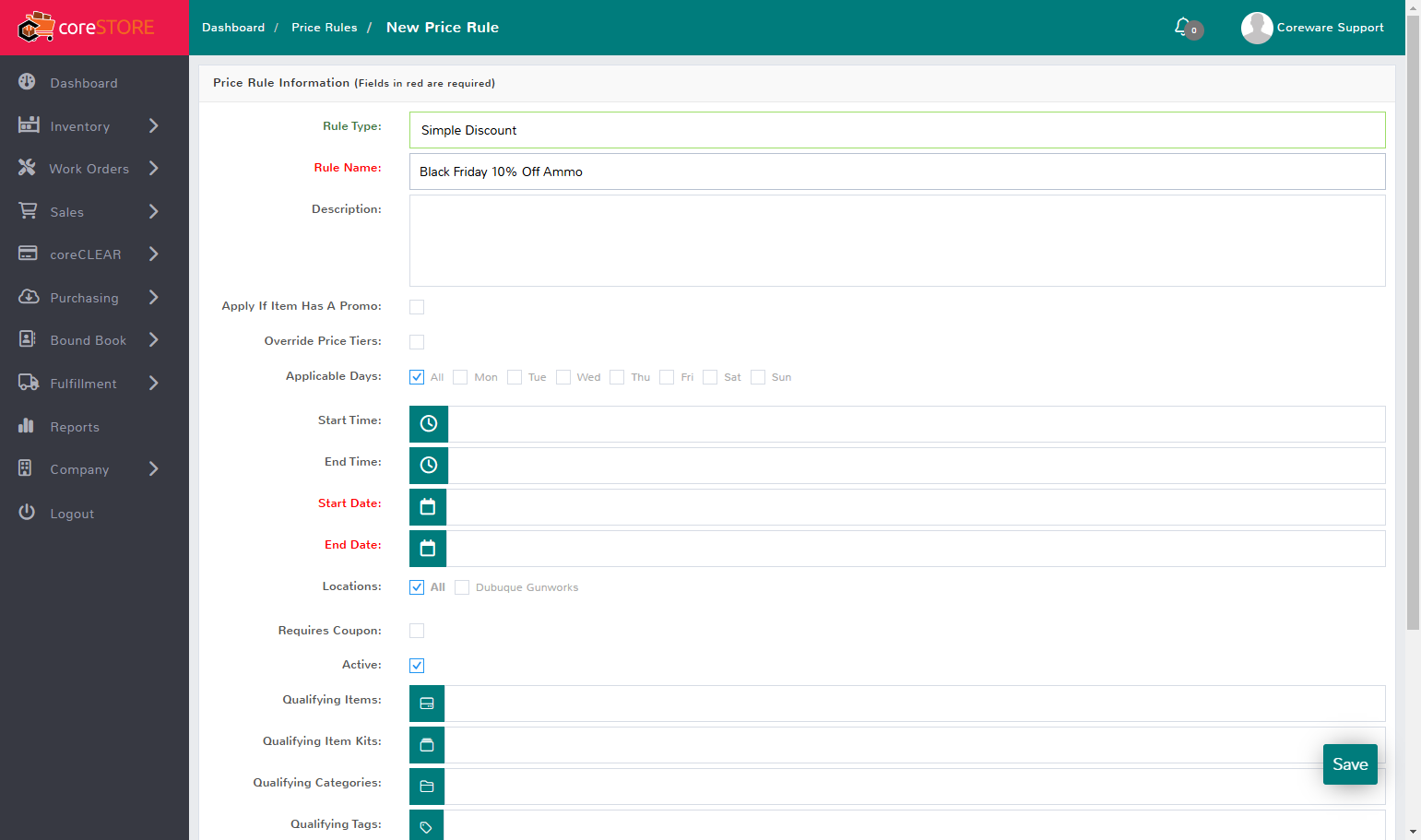
Task: Click the Qualifying Tags tag icon
Action: point(427,826)
